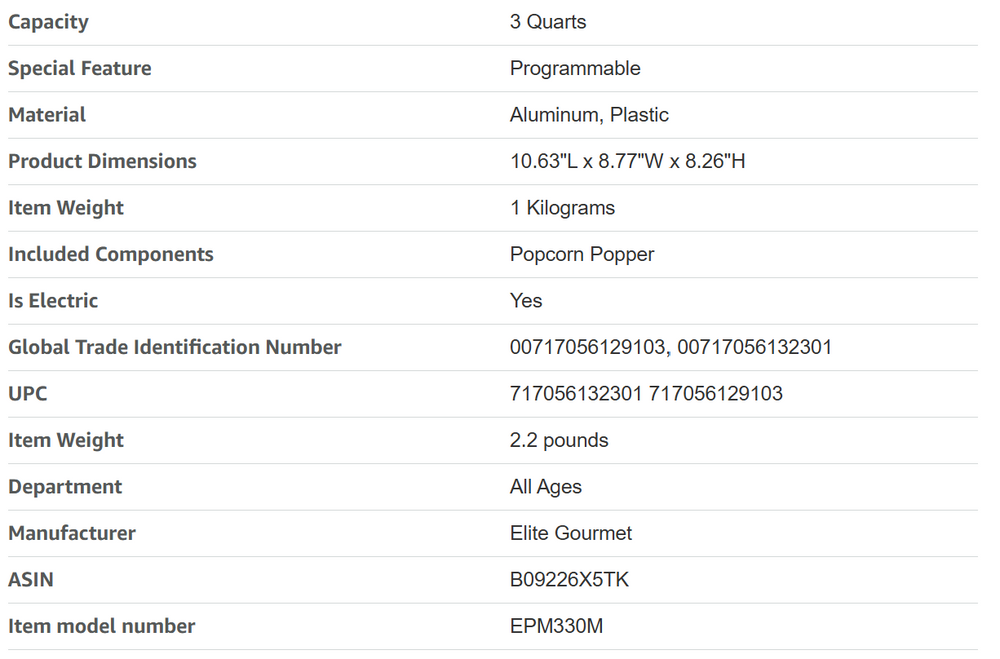
Task: Click the "Elite Gourmet" manufacturer name
Action: pyautogui.click(x=571, y=533)
